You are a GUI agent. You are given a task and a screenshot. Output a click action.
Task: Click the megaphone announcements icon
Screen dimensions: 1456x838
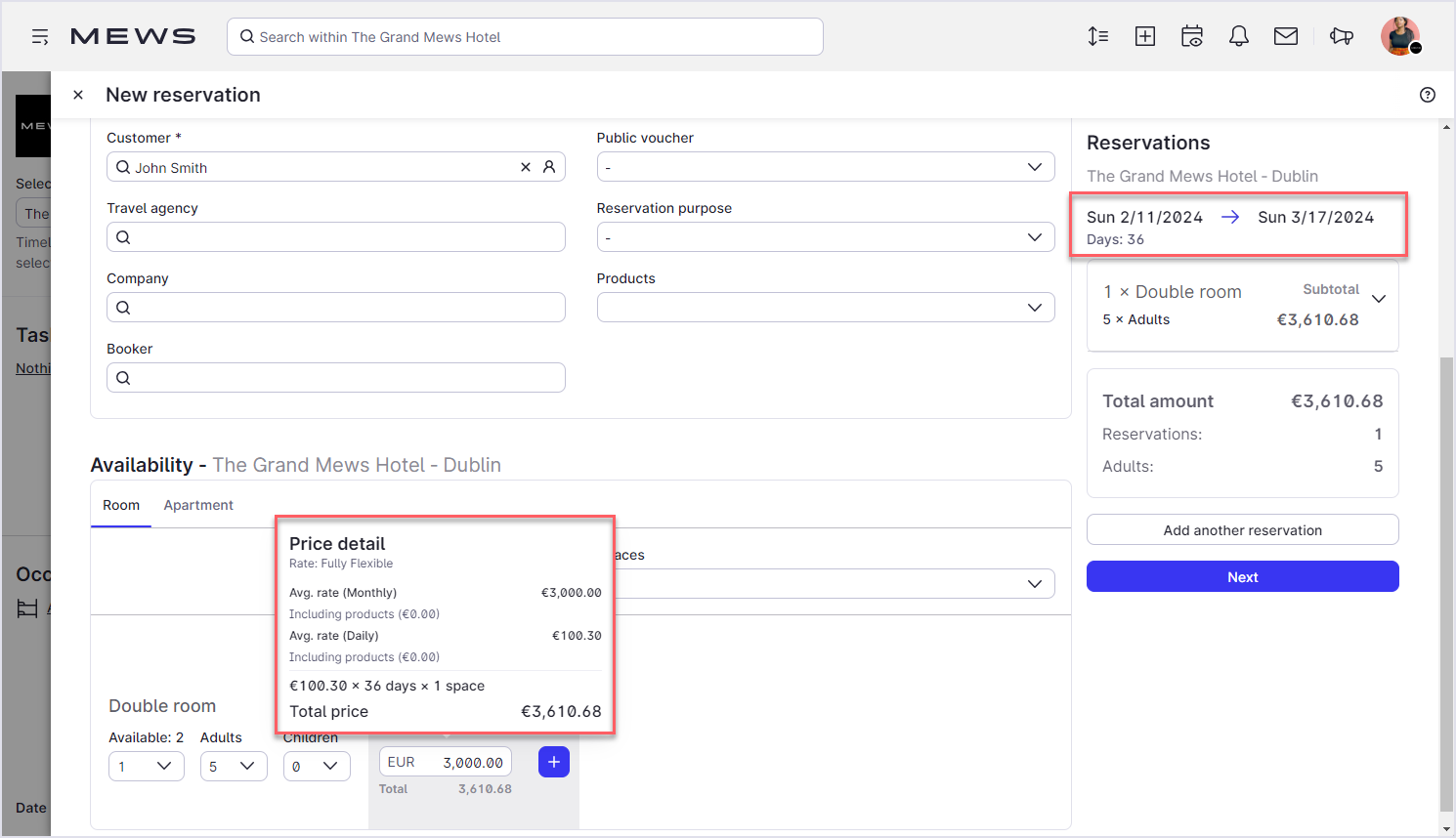point(1342,37)
